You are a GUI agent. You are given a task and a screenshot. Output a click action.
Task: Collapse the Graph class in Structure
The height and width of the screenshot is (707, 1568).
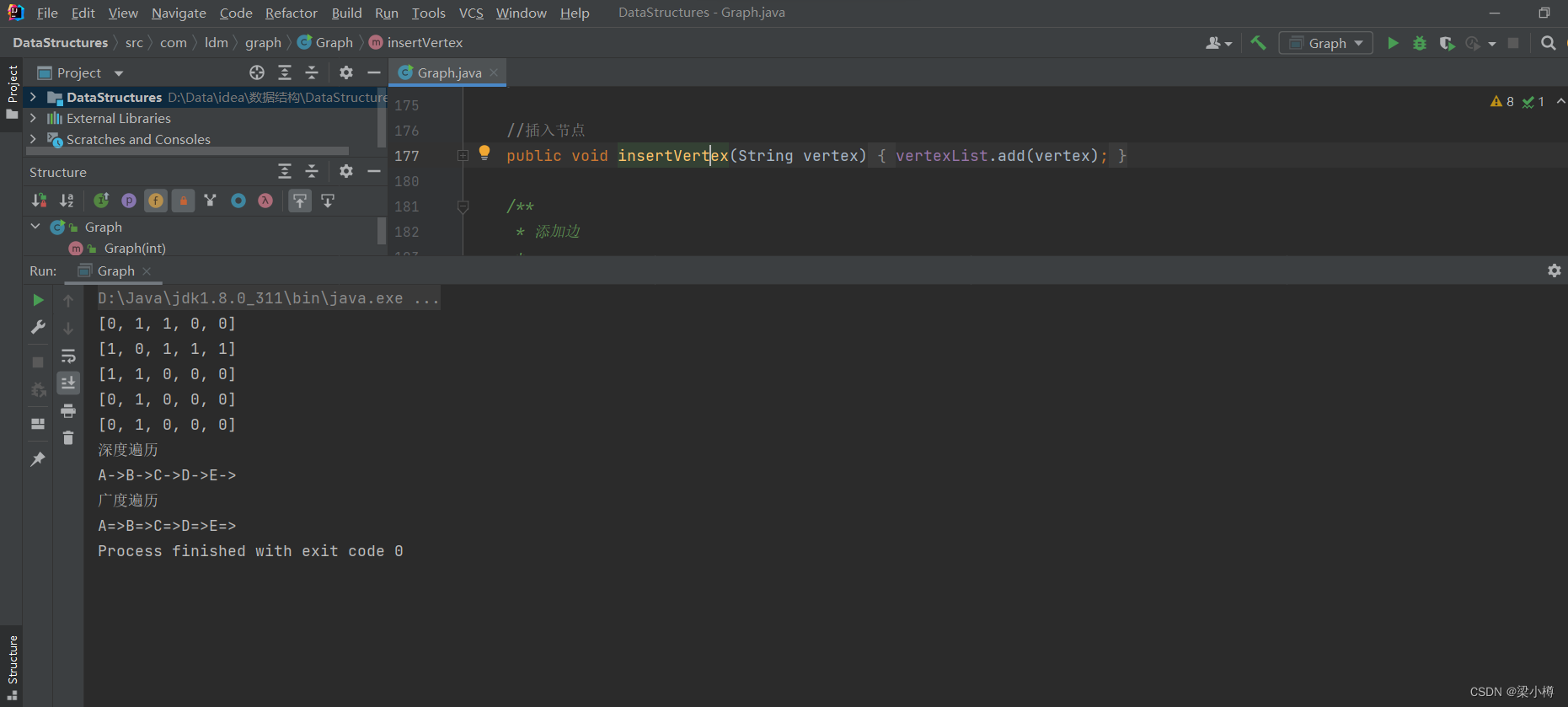(x=35, y=227)
